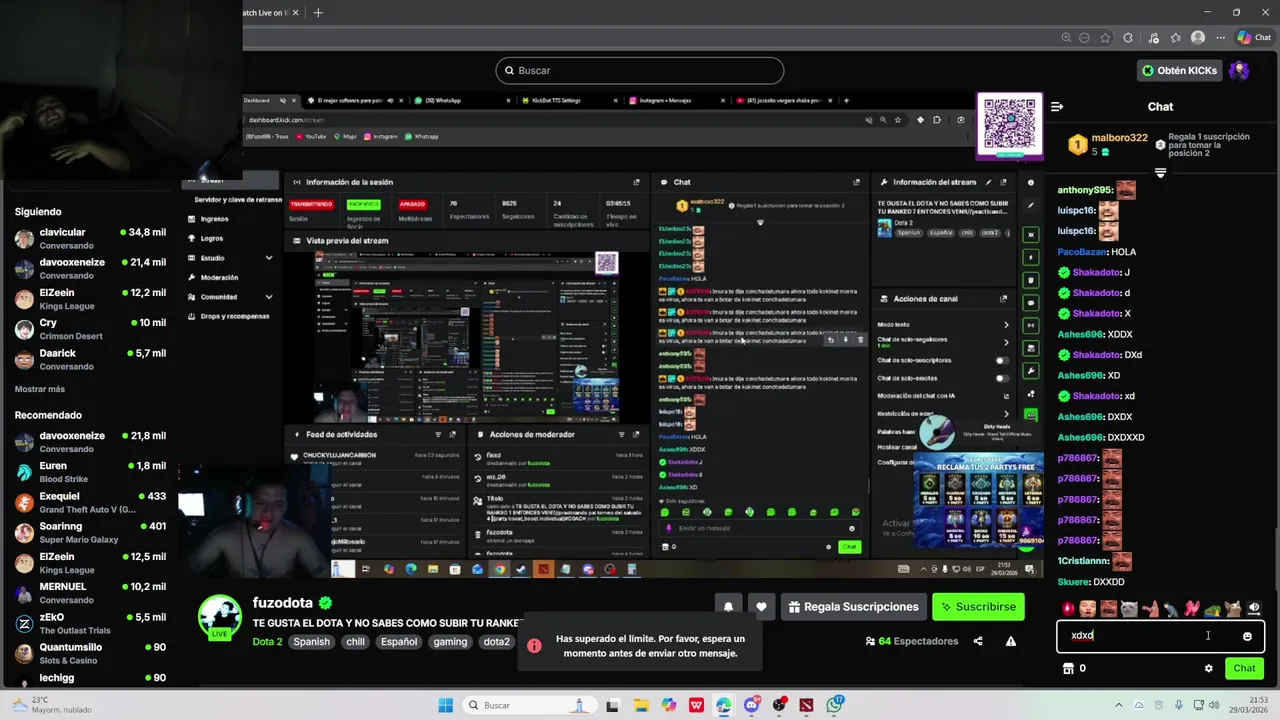Report the stream via warning triangle icon

(1011, 641)
